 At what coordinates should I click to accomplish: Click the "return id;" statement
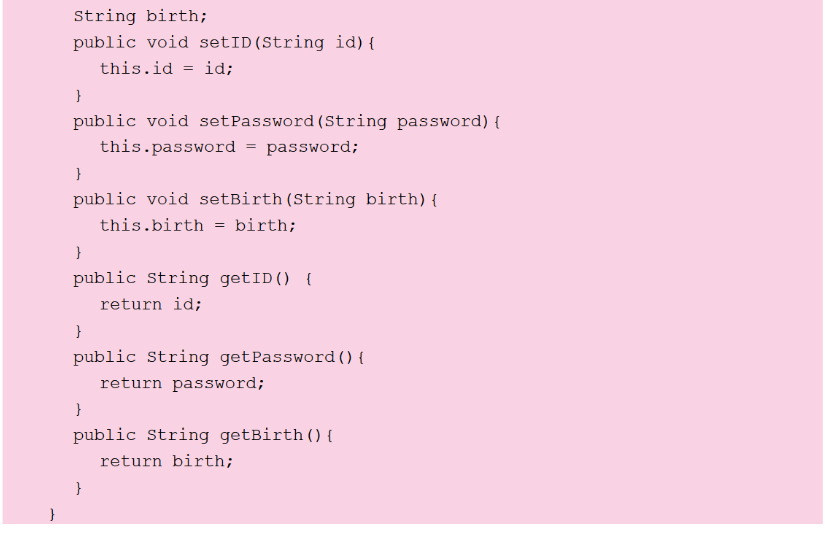(x=150, y=304)
